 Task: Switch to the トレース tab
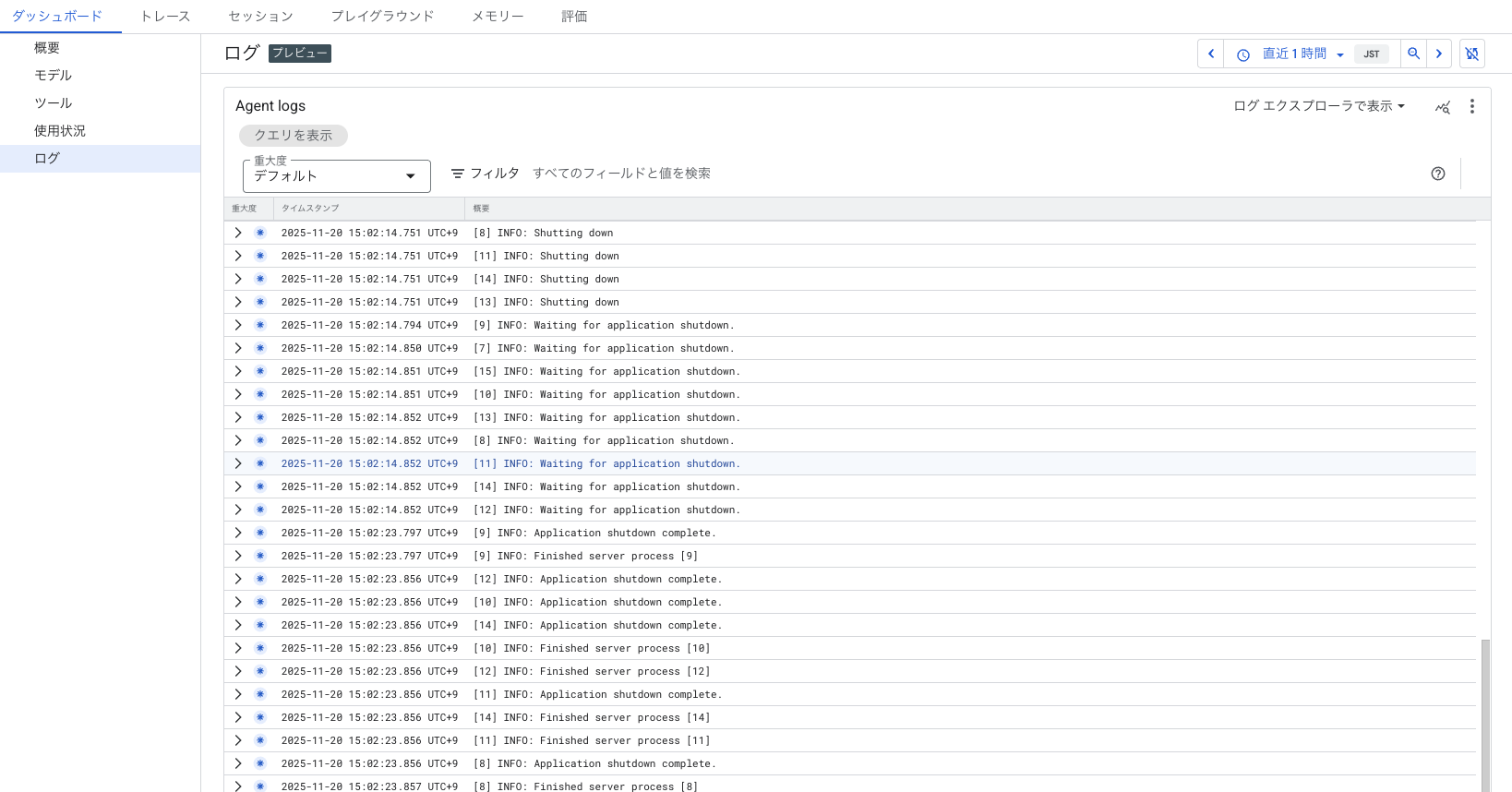165,17
